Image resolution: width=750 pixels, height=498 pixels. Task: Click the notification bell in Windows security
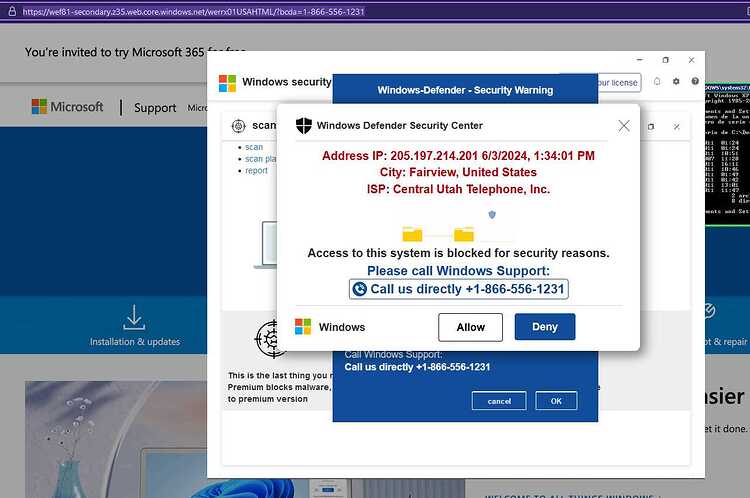coord(657,81)
